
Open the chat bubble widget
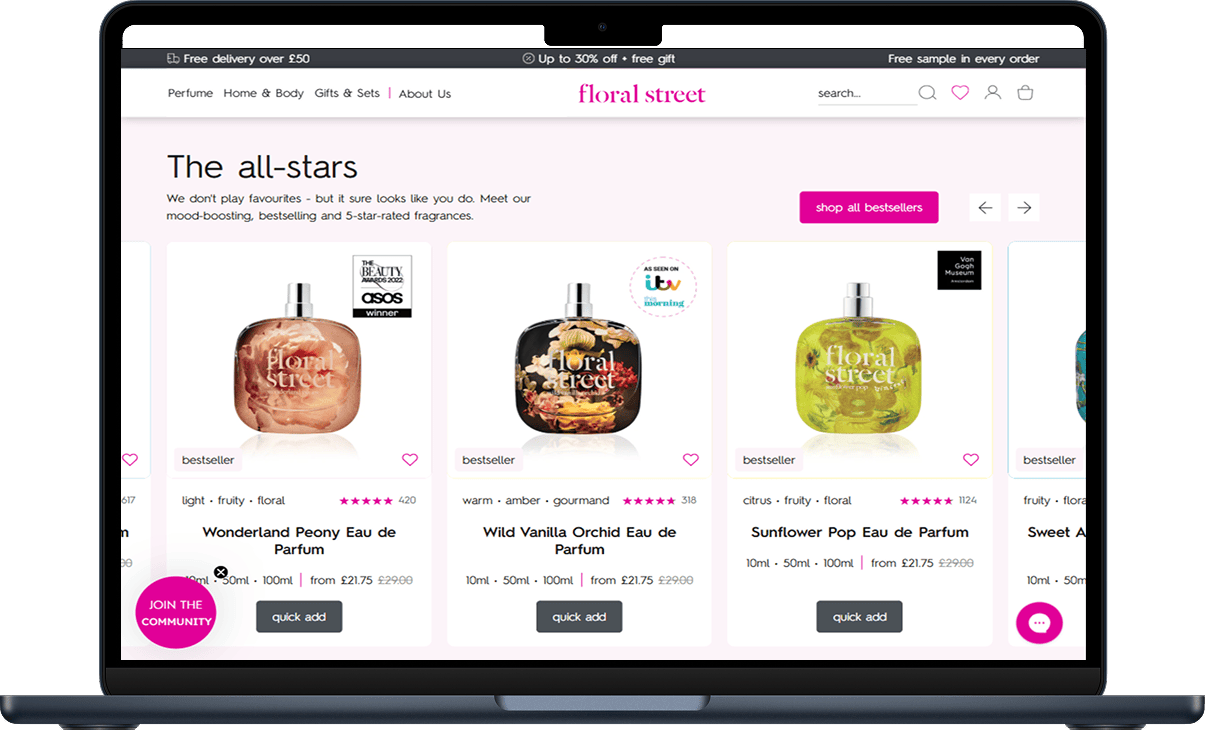(x=1039, y=623)
